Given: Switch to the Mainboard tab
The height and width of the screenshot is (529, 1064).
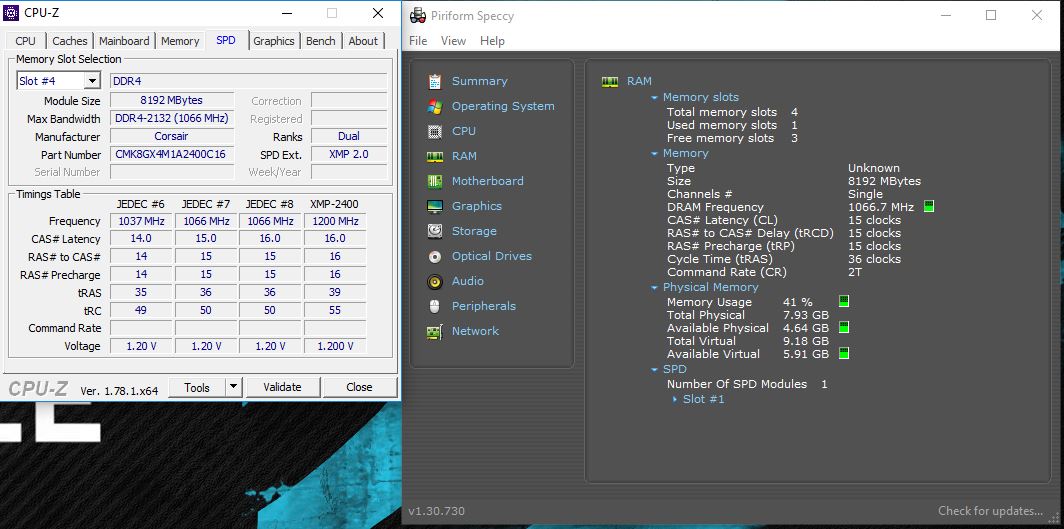Looking at the screenshot, I should (x=124, y=41).
